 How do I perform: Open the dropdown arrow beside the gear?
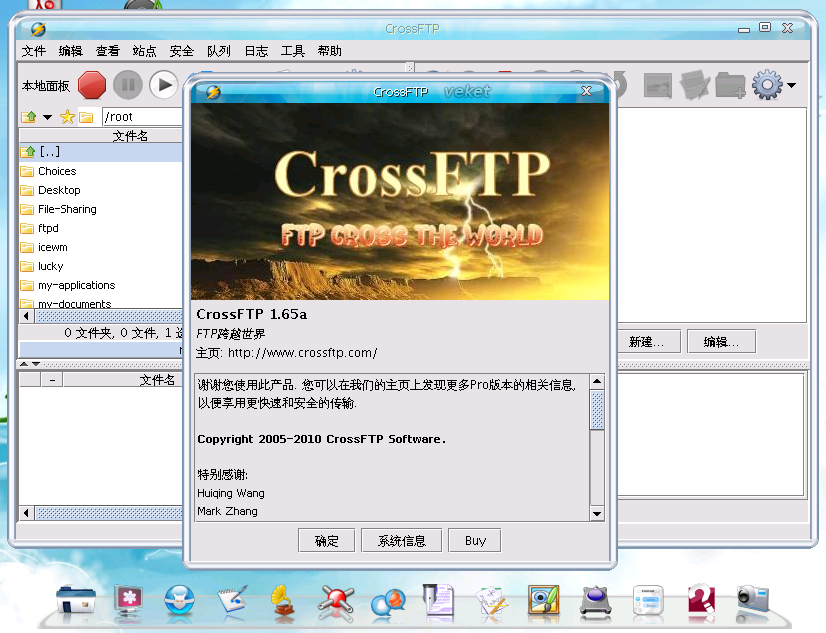[x=791, y=85]
